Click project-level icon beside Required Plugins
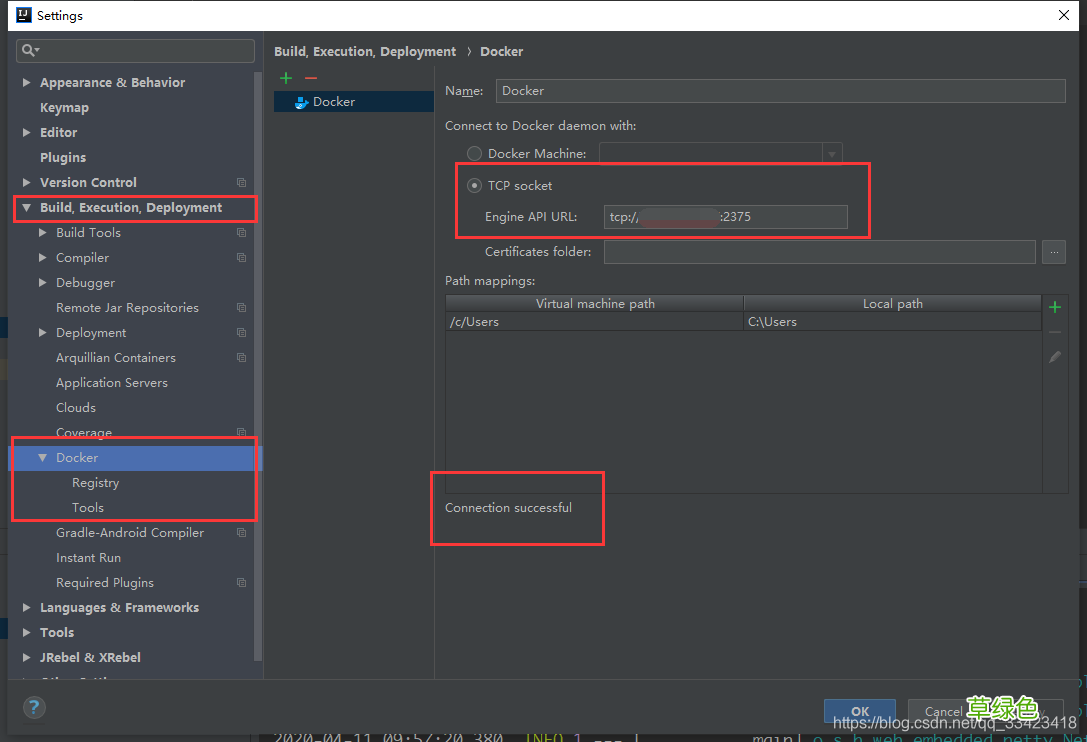The width and height of the screenshot is (1087, 742). 241,583
